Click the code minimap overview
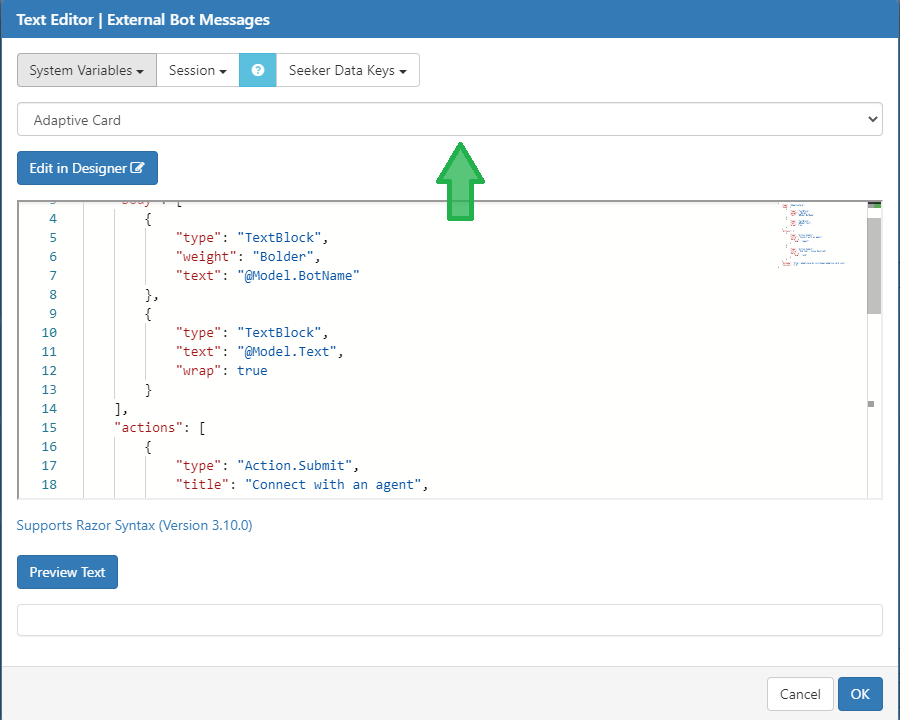Image resolution: width=900 pixels, height=720 pixels. tap(812, 234)
